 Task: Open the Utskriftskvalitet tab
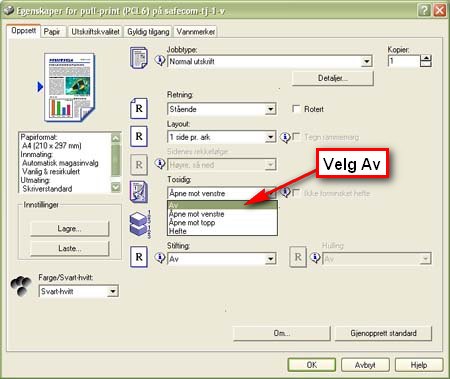[x=95, y=32]
